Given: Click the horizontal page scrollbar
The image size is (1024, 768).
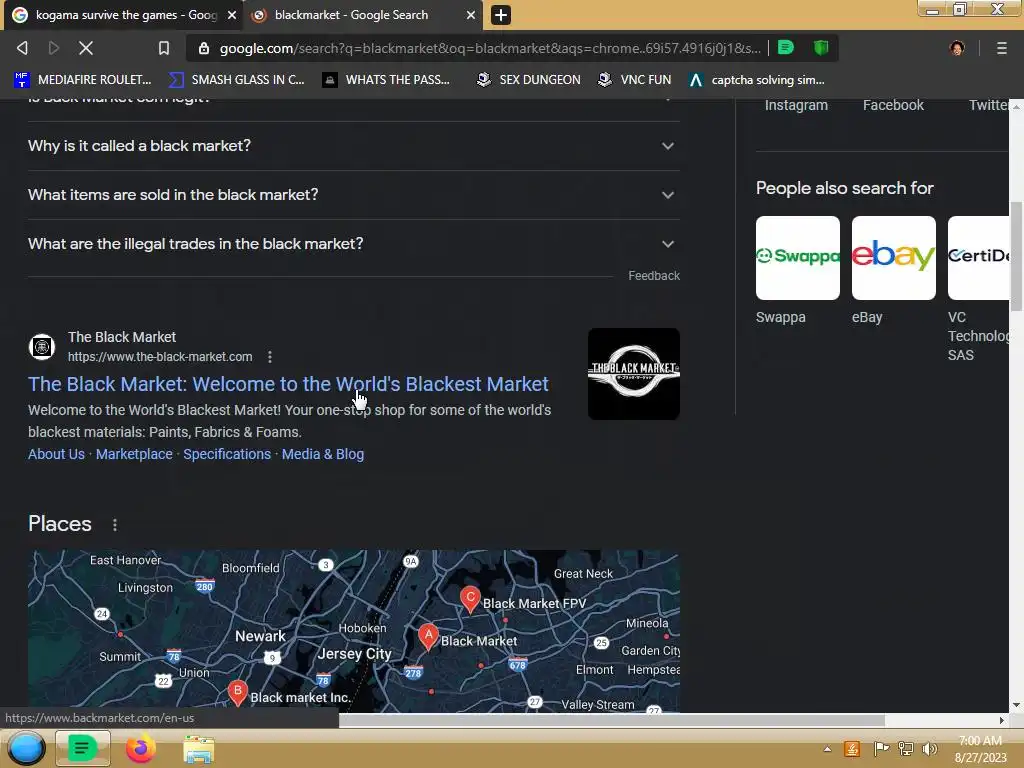Looking at the screenshot, I should point(612,720).
